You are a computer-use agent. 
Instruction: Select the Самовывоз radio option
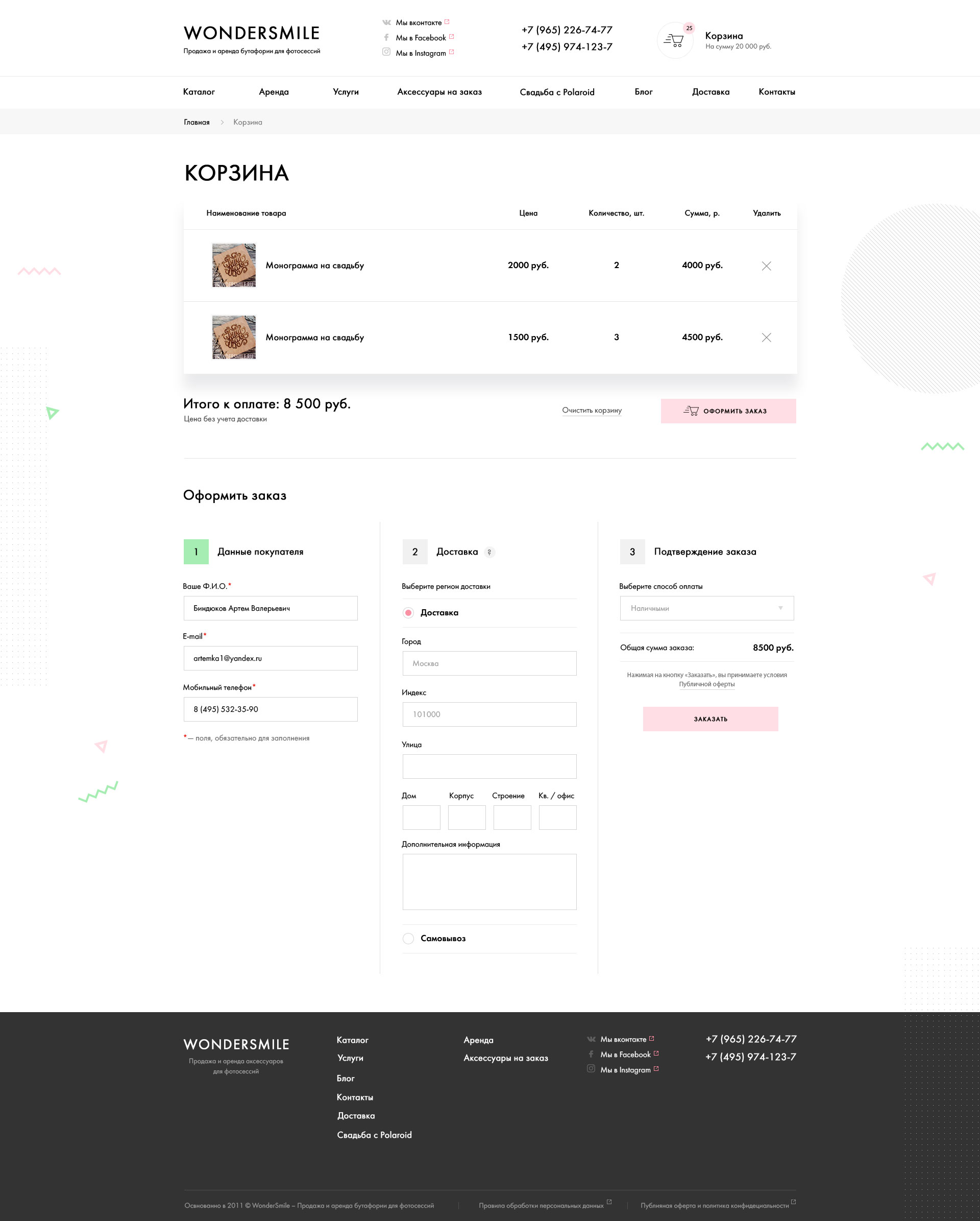408,939
